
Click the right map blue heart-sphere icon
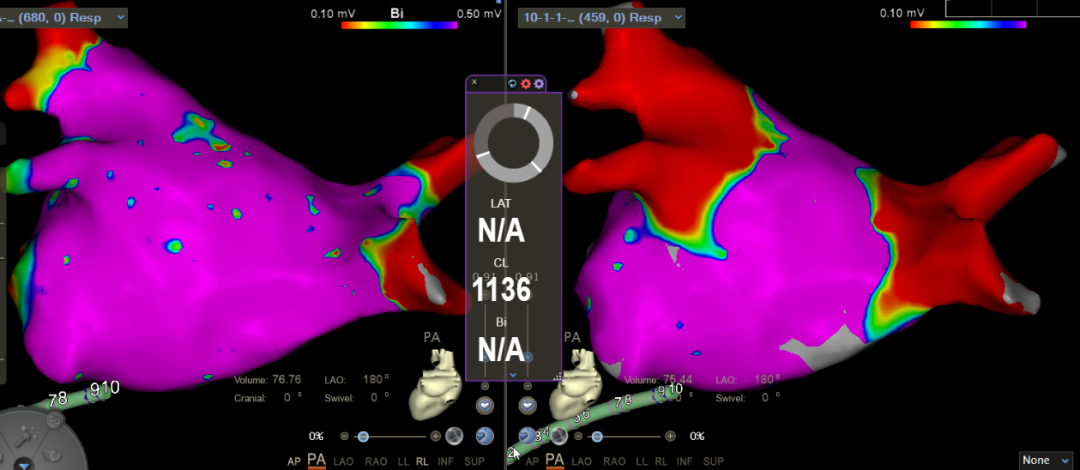pyautogui.click(x=527, y=435)
